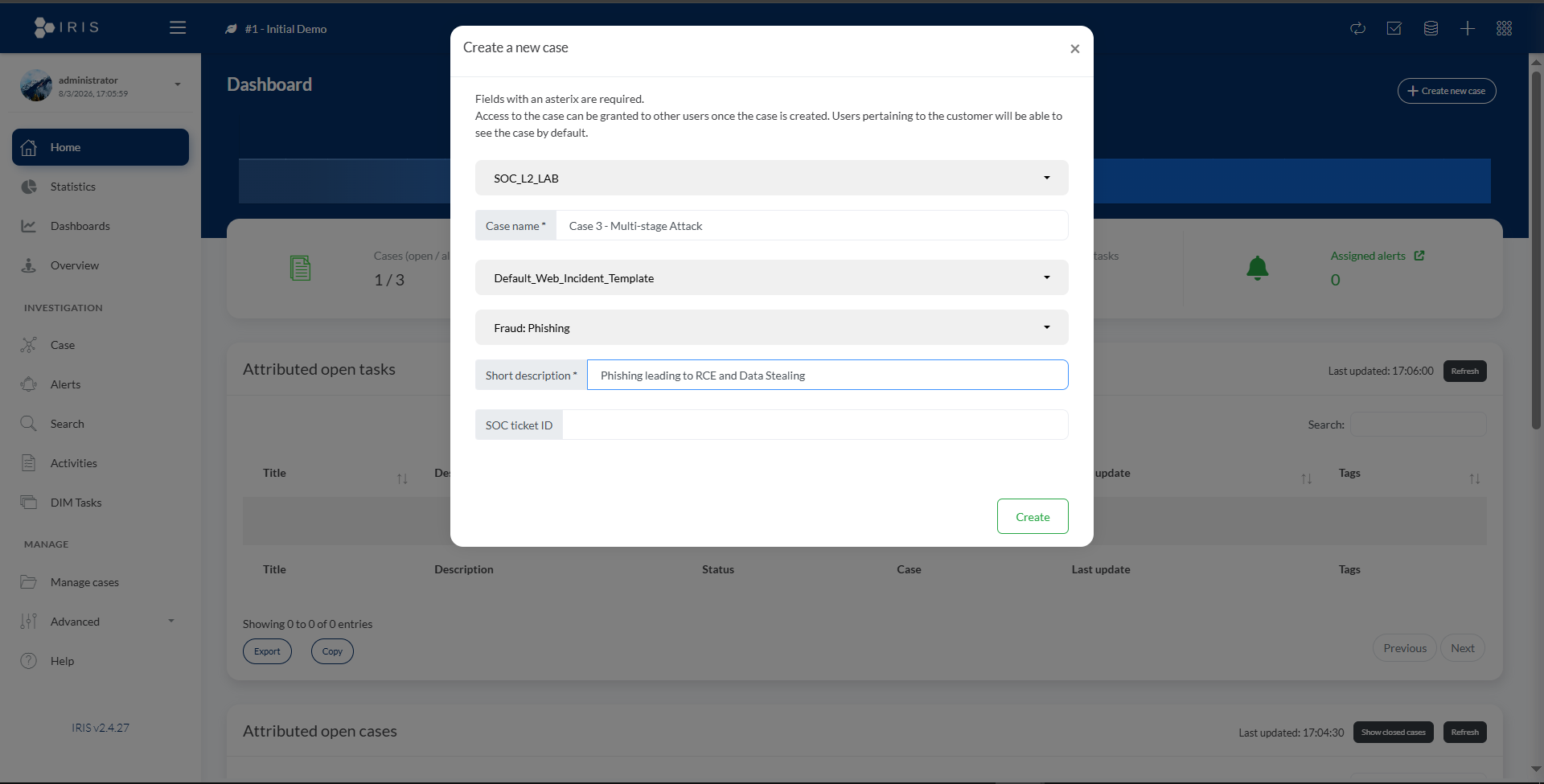Open the apps grid icon at top right
1544x784 pixels.
1504,29
